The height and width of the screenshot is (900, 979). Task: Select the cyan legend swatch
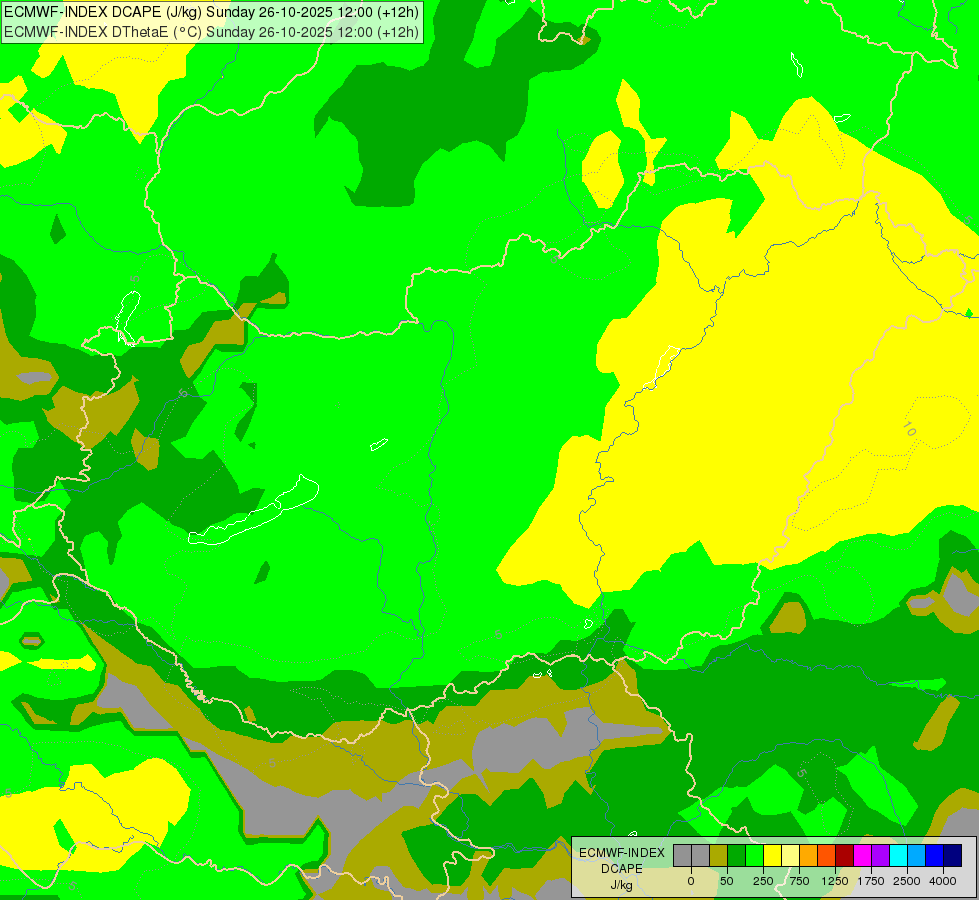[898, 856]
